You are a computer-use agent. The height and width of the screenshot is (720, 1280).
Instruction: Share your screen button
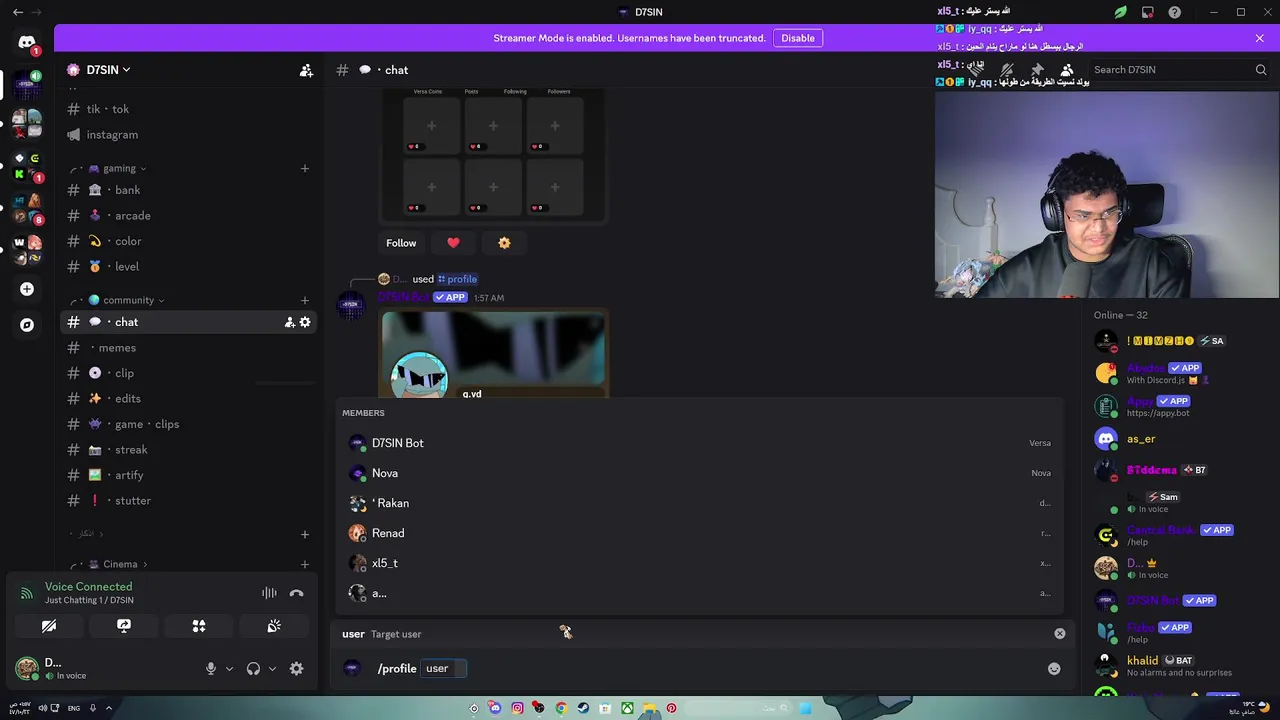[124, 626]
